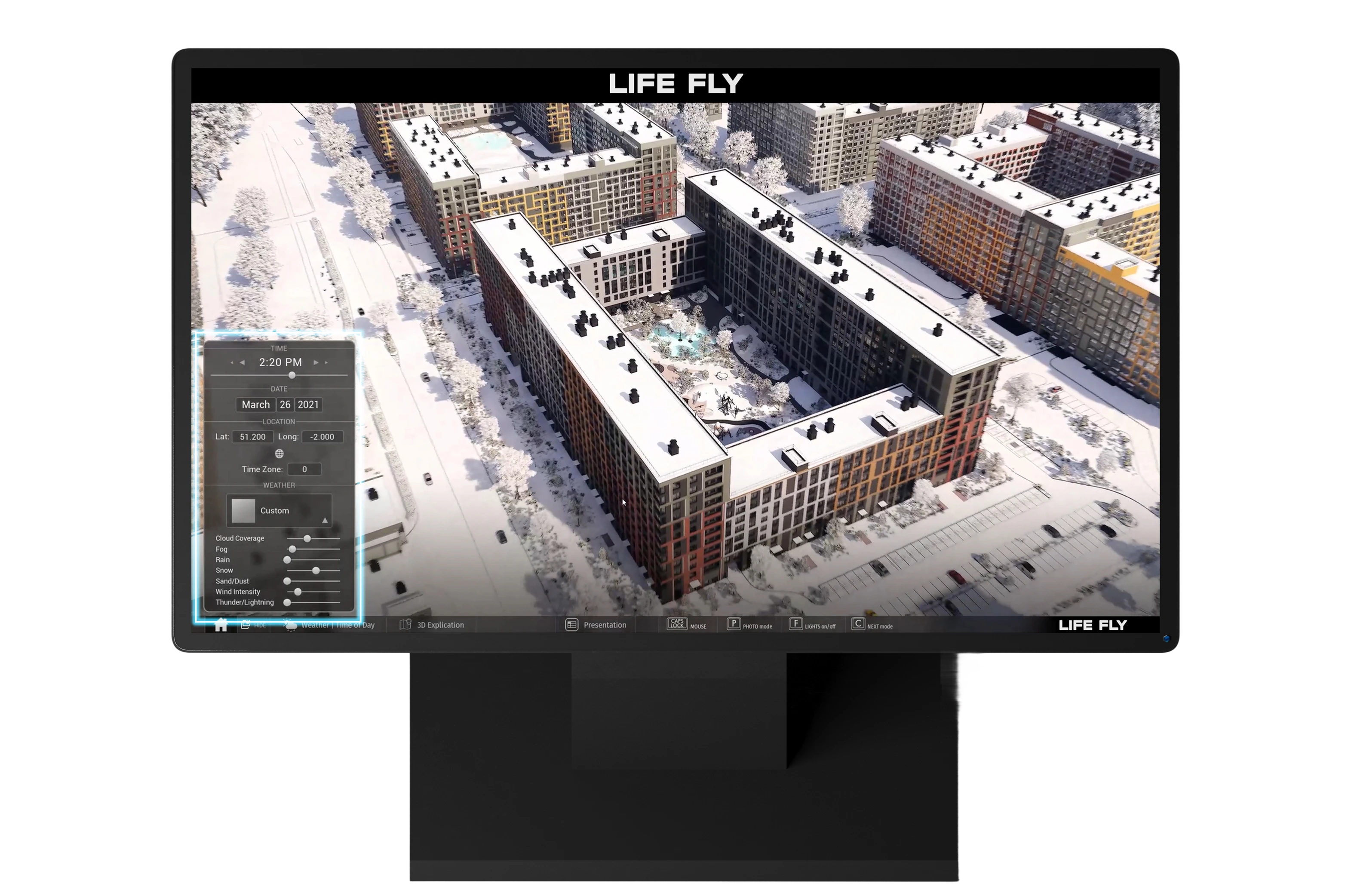This screenshot has height=896, width=1345.
Task: Switch to the 3D Explication tab
Action: 440,625
